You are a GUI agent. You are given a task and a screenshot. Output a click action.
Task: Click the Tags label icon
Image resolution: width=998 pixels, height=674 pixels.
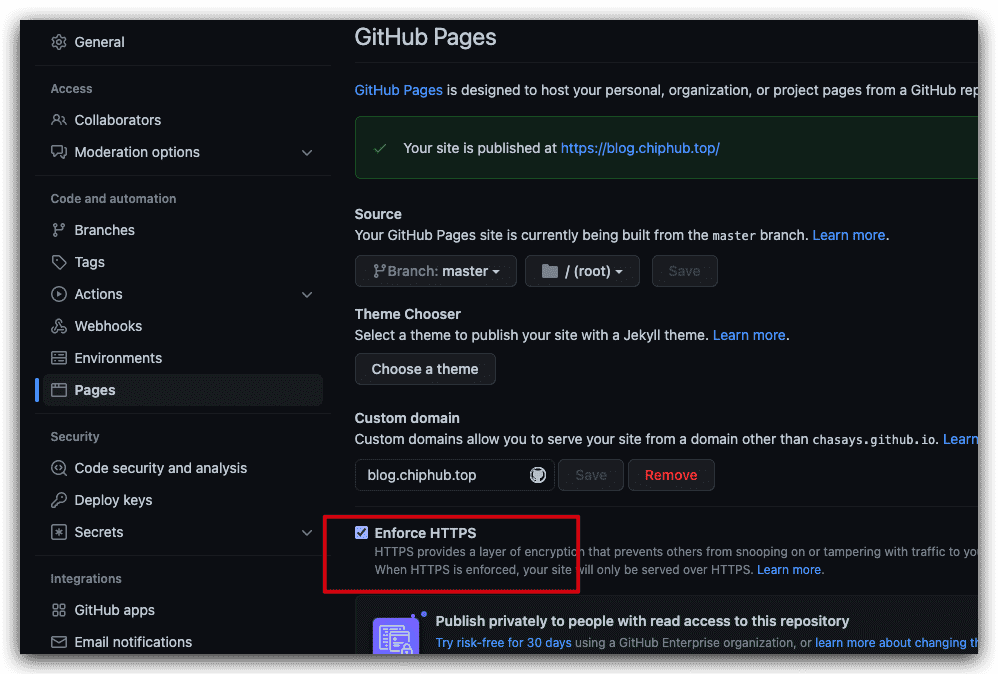(x=59, y=262)
